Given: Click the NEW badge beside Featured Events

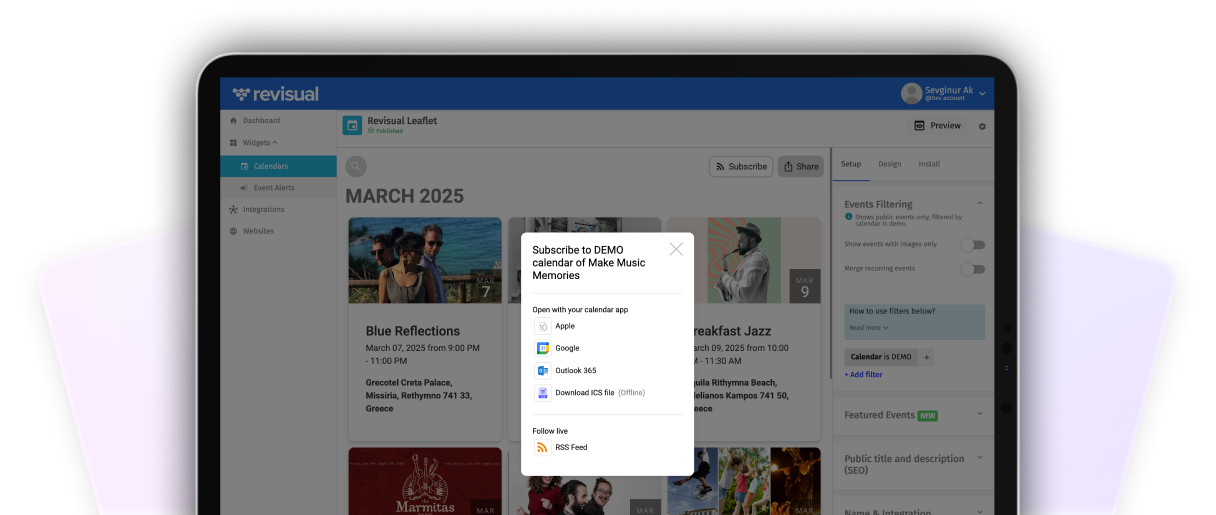Looking at the screenshot, I should pos(928,415).
